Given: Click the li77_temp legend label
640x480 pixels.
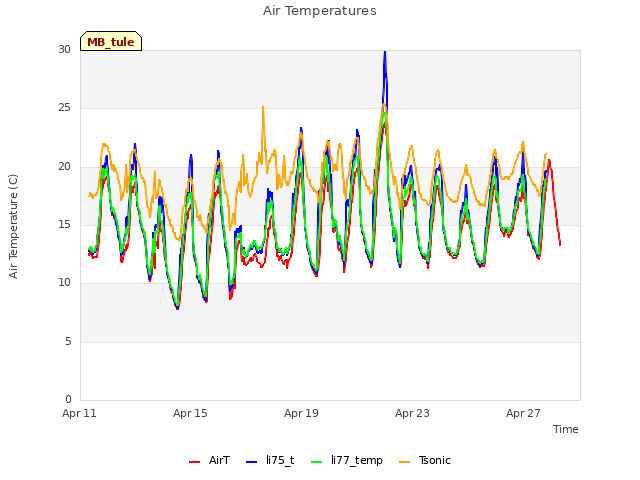Looking at the screenshot, I should (x=357, y=460).
